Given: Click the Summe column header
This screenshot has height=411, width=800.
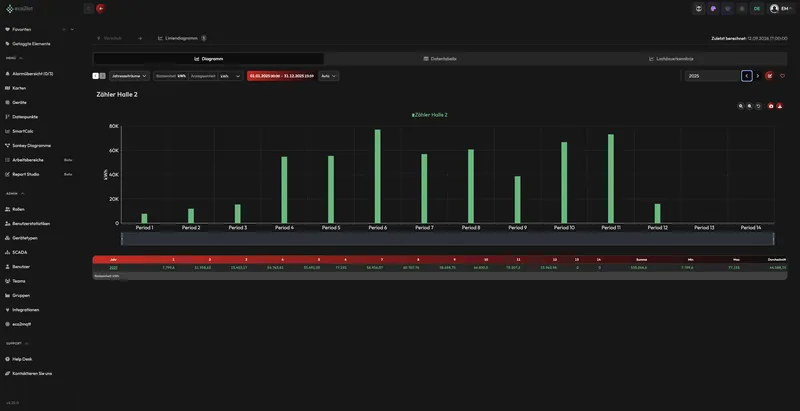Looking at the screenshot, I should 641,260.
